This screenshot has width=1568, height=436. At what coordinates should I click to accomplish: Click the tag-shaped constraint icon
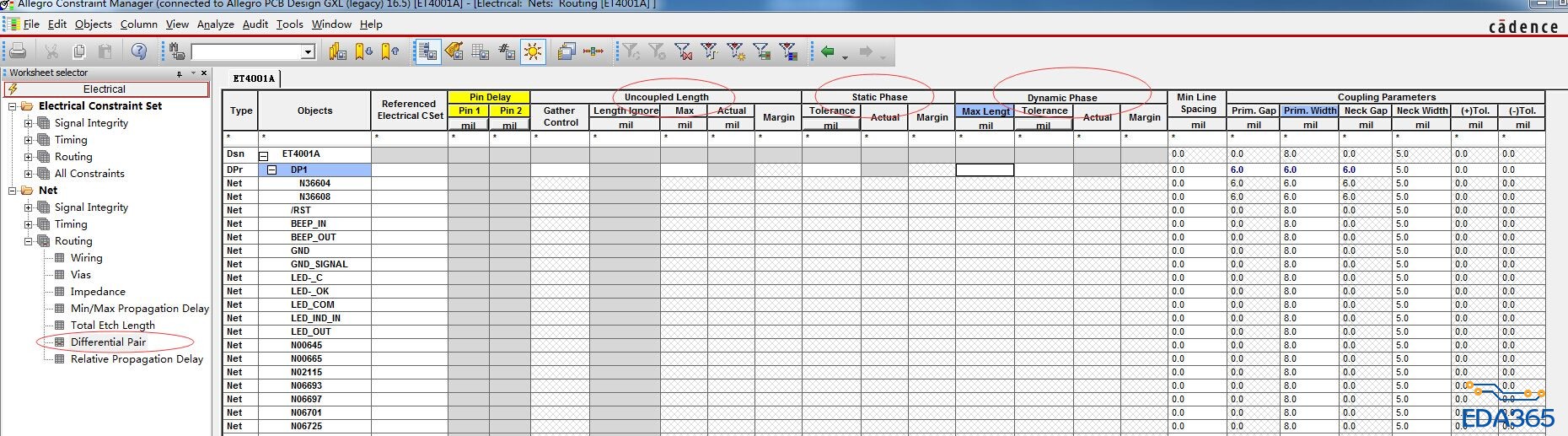point(454,51)
